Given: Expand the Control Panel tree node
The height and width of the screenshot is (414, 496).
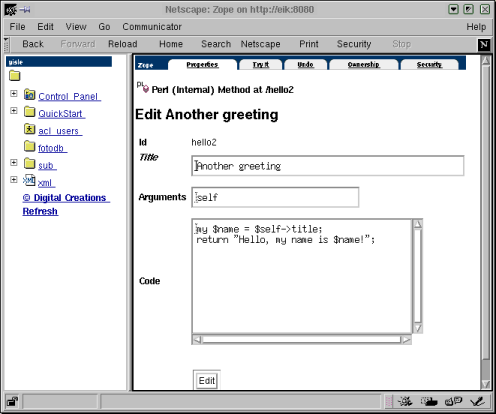Looking at the screenshot, I should pos(14,93).
